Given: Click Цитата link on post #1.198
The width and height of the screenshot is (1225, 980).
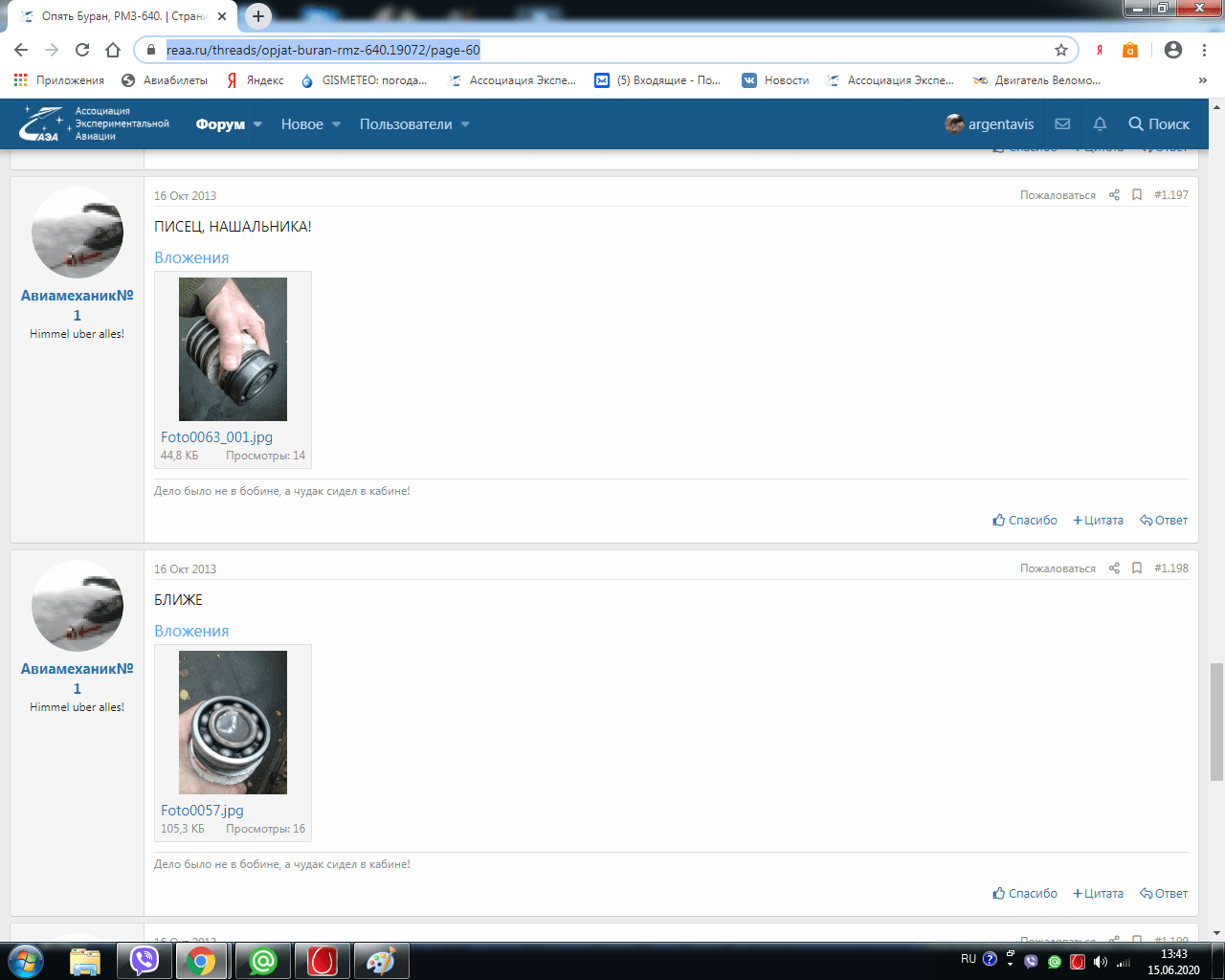Looking at the screenshot, I should [1098, 894].
